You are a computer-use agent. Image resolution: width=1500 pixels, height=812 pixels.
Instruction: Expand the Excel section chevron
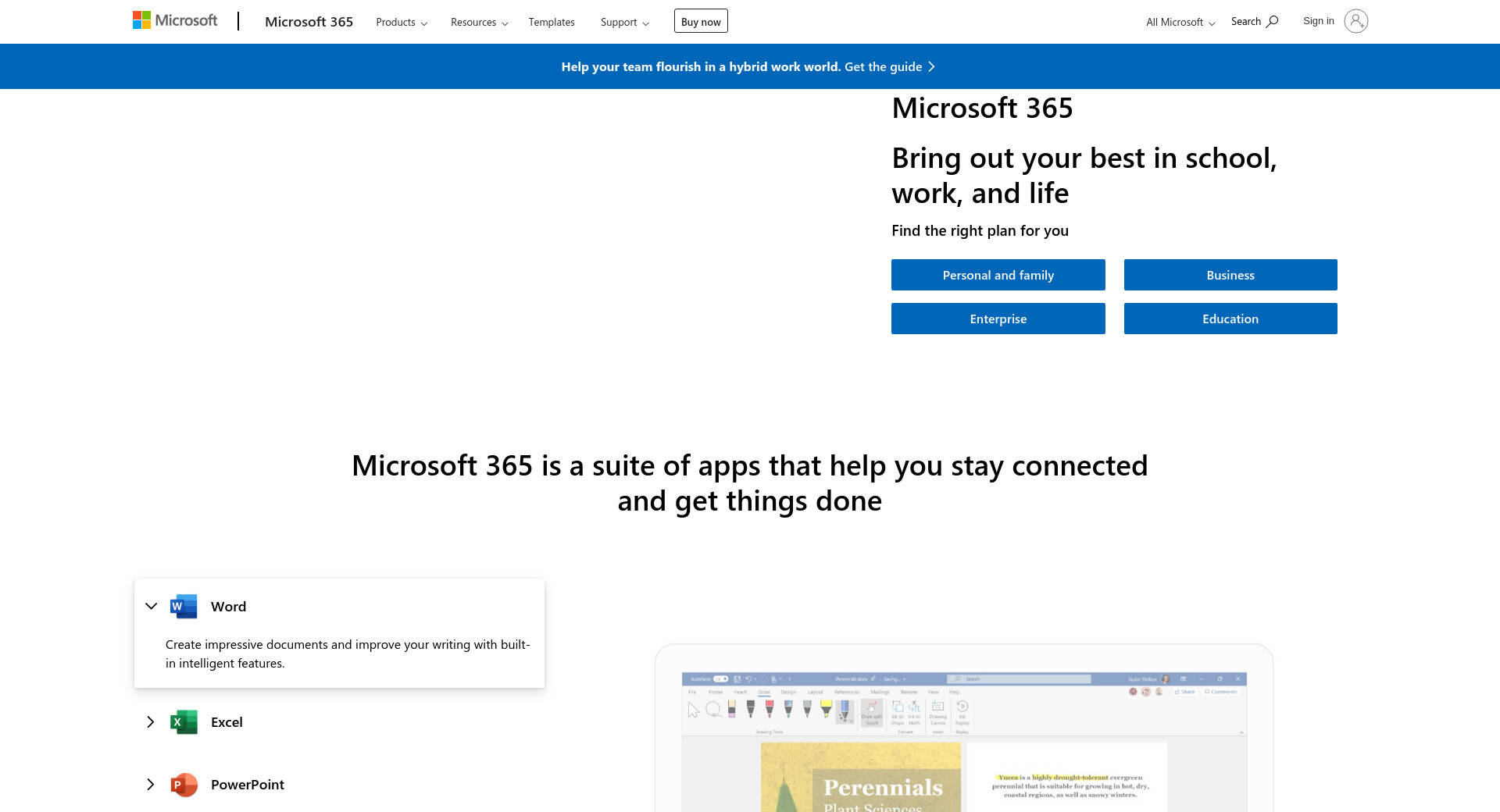pyautogui.click(x=151, y=722)
